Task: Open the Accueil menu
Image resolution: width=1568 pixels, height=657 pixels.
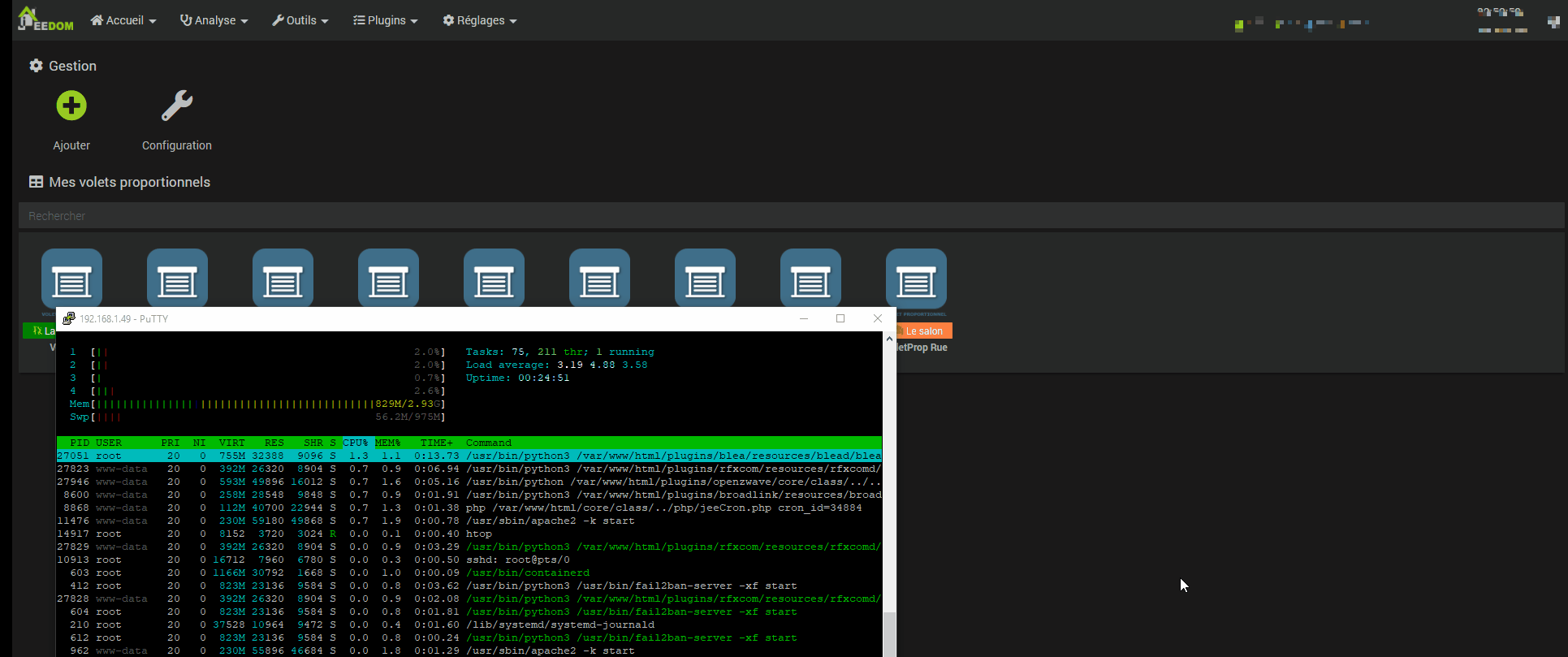Action: tap(123, 20)
